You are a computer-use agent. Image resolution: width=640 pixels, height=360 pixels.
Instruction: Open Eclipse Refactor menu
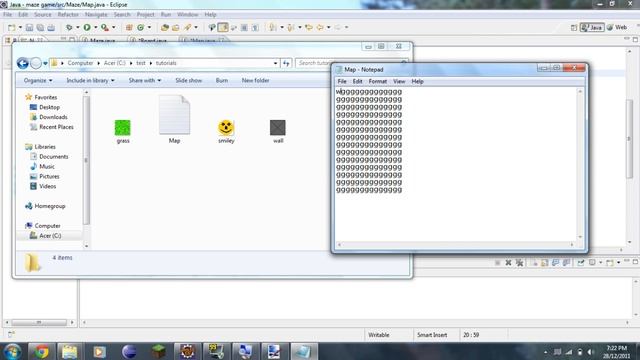click(68, 15)
